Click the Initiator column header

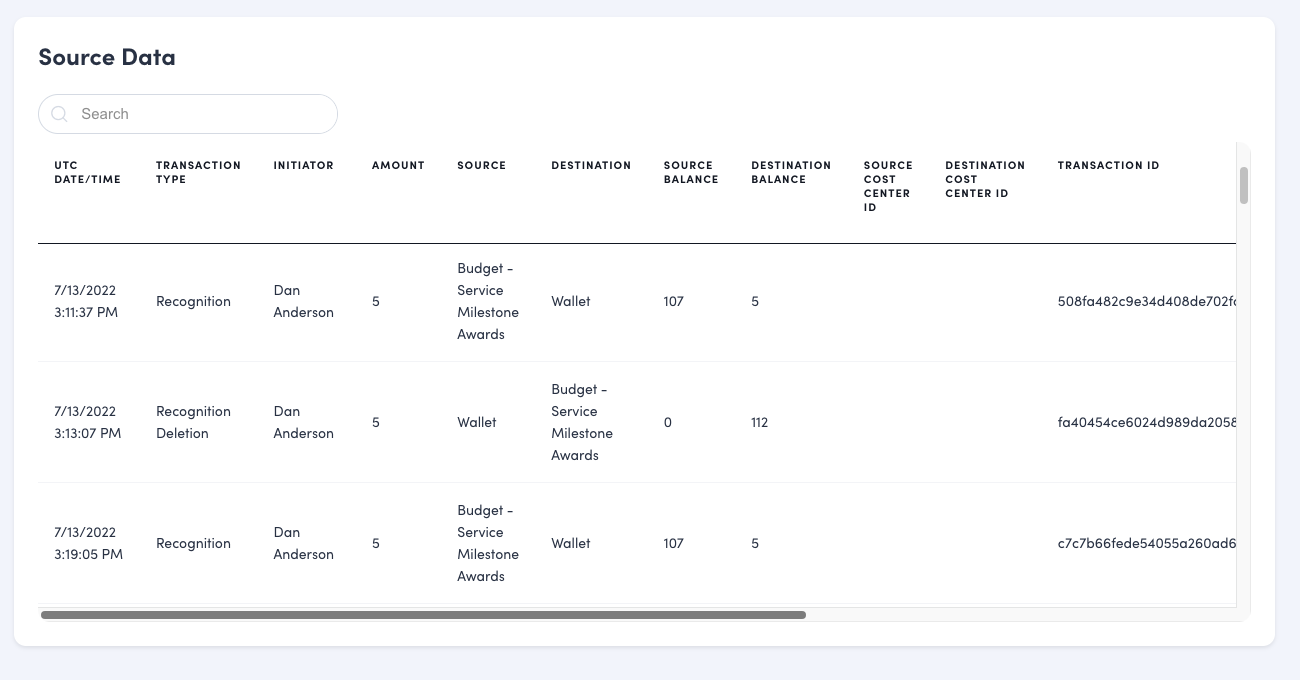point(303,165)
